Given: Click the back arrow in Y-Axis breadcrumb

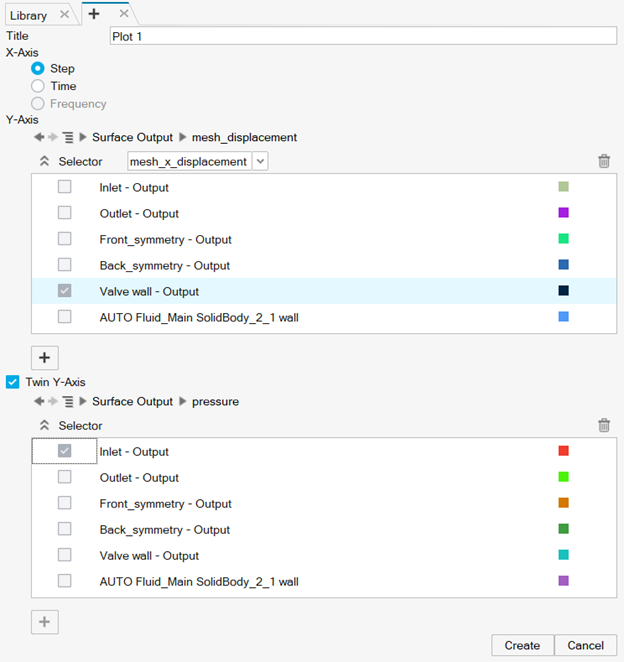Looking at the screenshot, I should pyautogui.click(x=39, y=137).
